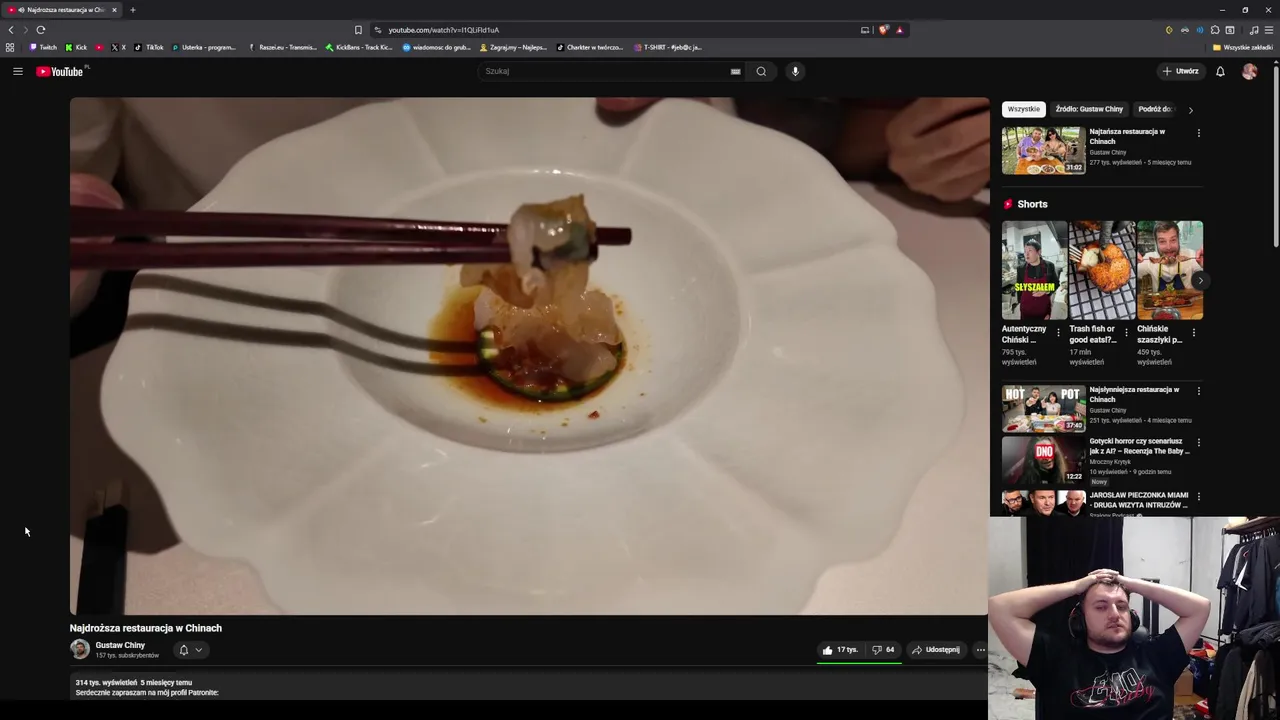The height and width of the screenshot is (720, 1280).
Task: Dislike the video (64)
Action: tap(883, 650)
